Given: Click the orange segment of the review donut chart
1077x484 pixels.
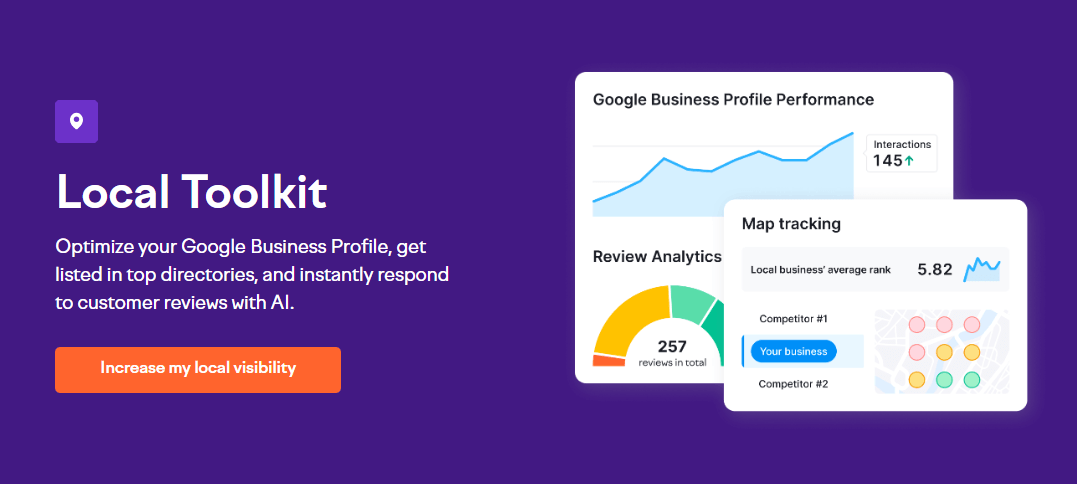Looking at the screenshot, I should point(607,360).
